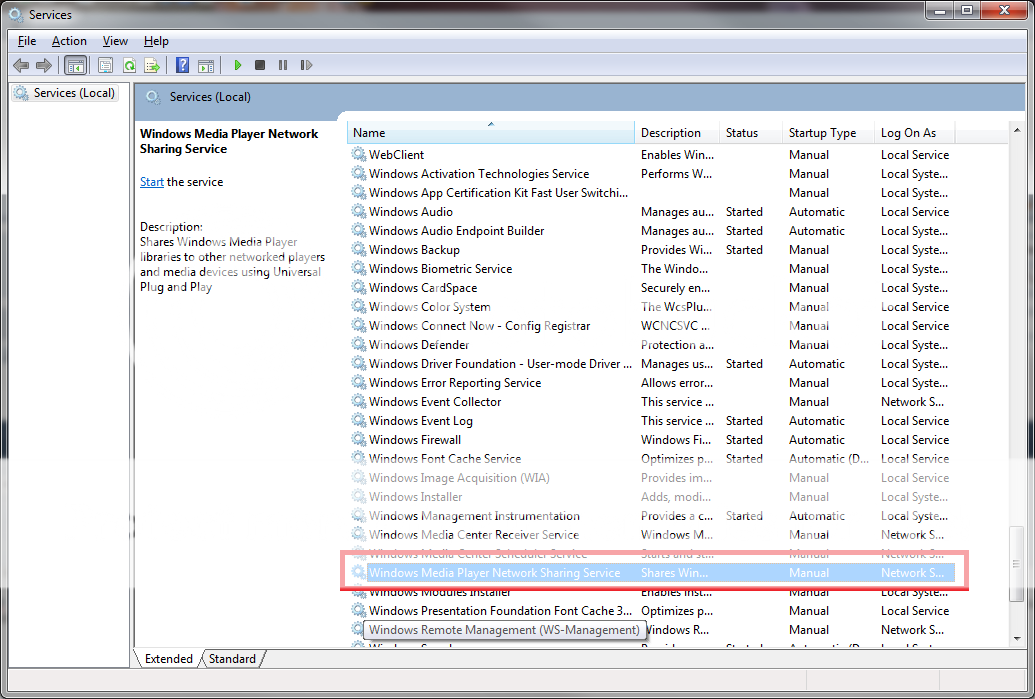Click the gear icon beside Windows Font Cache Service
1035x699 pixels.
tap(358, 459)
